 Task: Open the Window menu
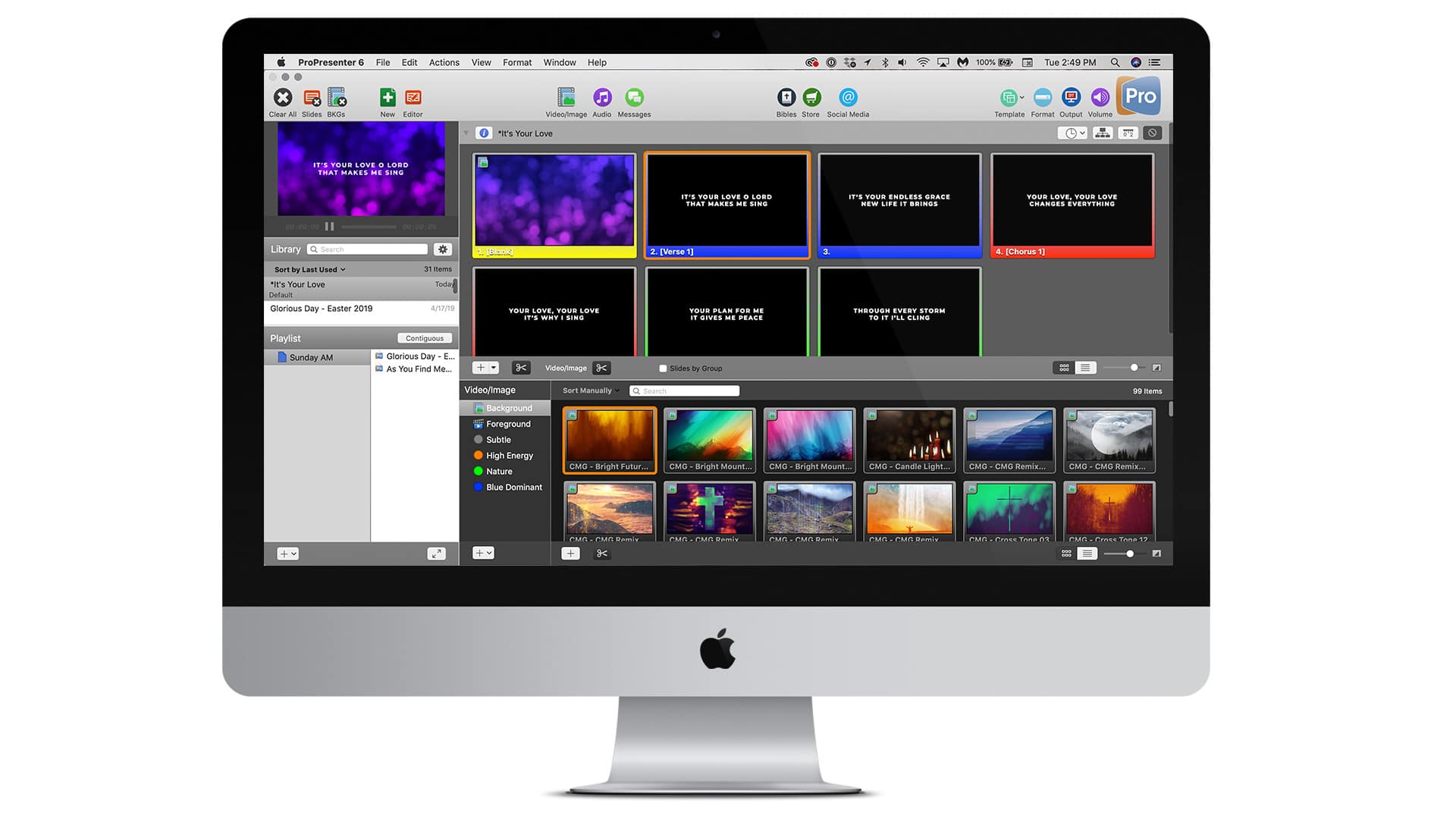(560, 62)
